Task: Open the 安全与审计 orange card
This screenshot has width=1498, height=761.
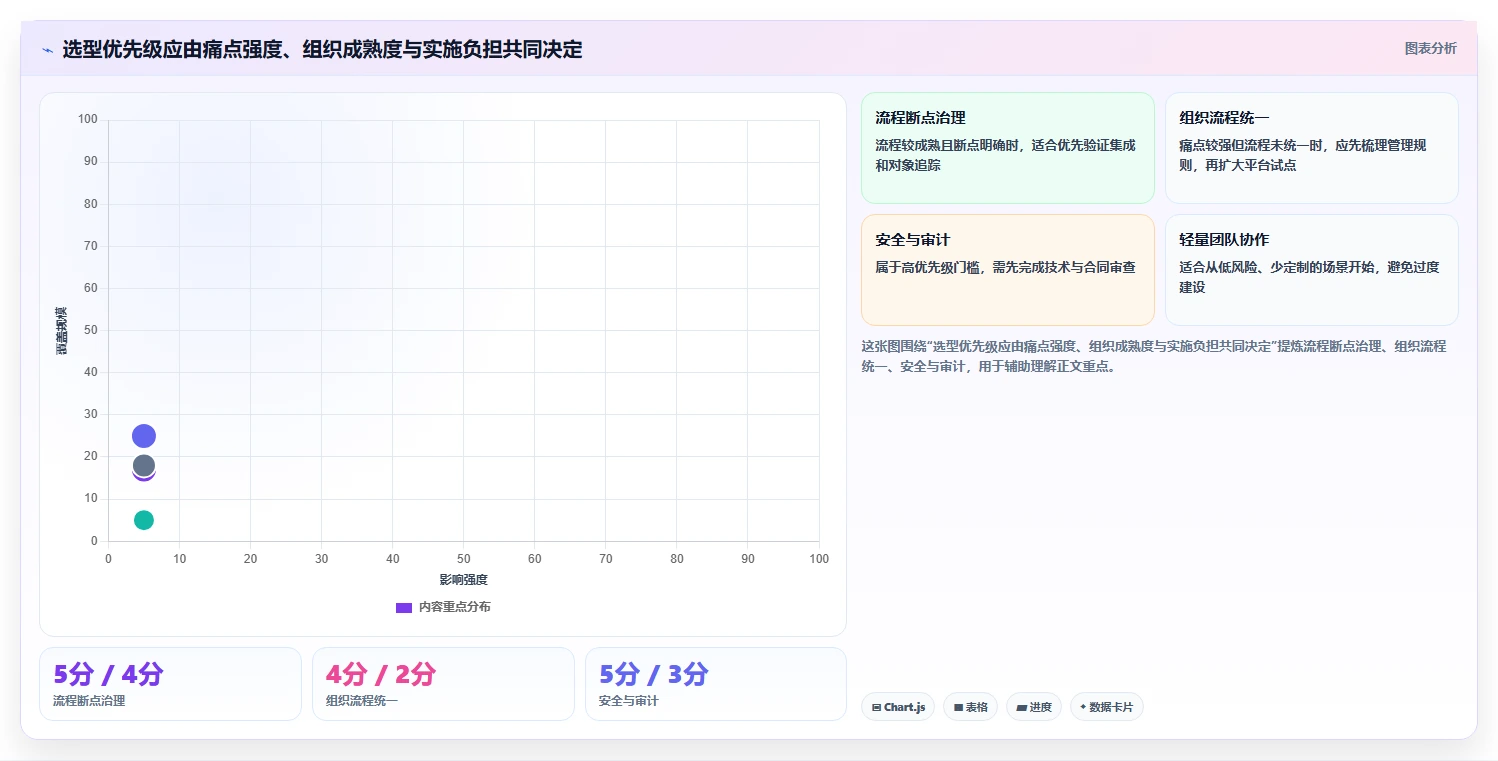Action: (x=1008, y=270)
